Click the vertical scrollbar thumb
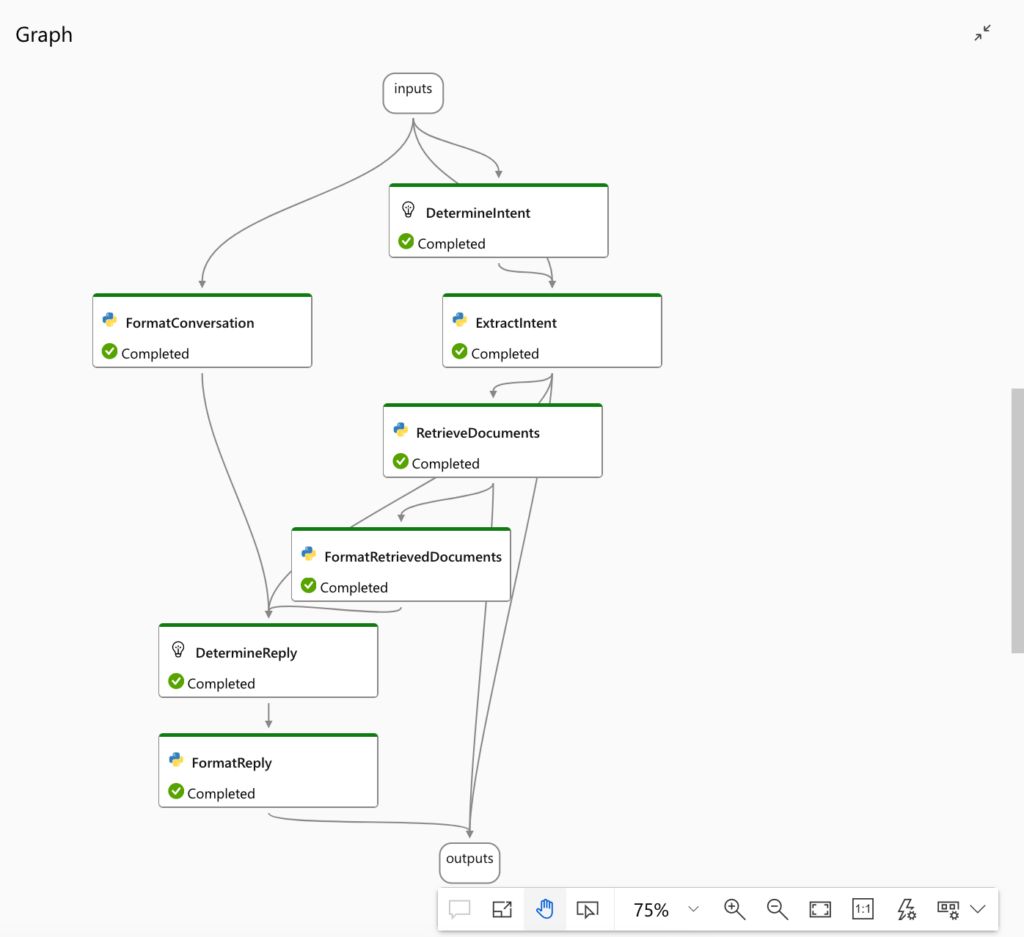Viewport: 1024px width, 937px height. pyautogui.click(x=1017, y=520)
